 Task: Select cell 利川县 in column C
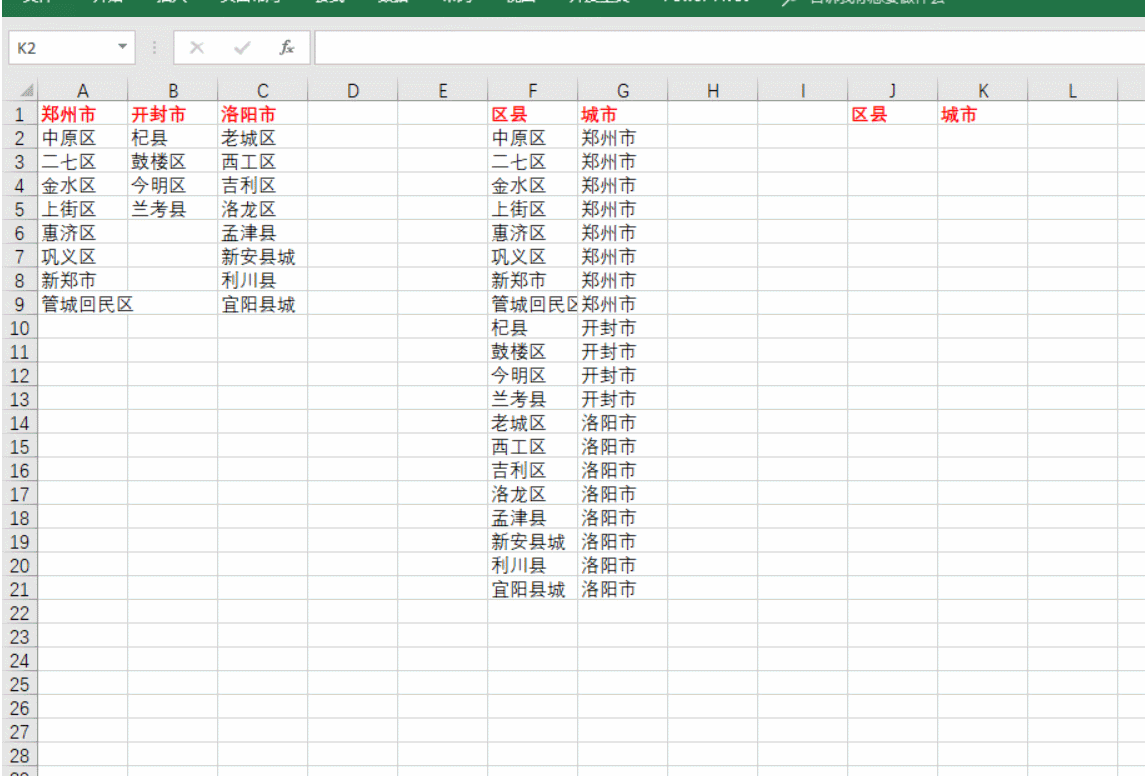pos(263,280)
